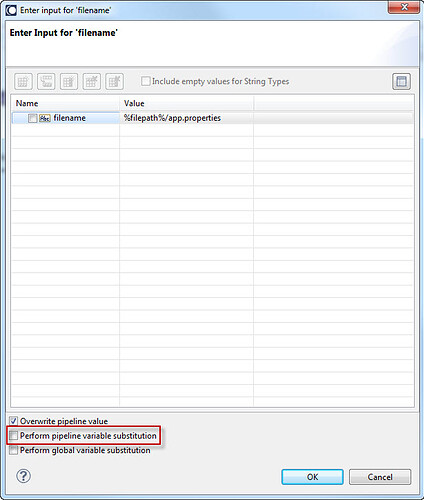Confirm the dialog with OK

312,477
